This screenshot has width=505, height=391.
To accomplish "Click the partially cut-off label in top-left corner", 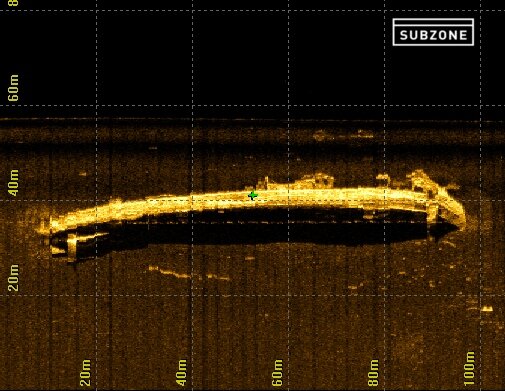I will pyautogui.click(x=14, y=3).
